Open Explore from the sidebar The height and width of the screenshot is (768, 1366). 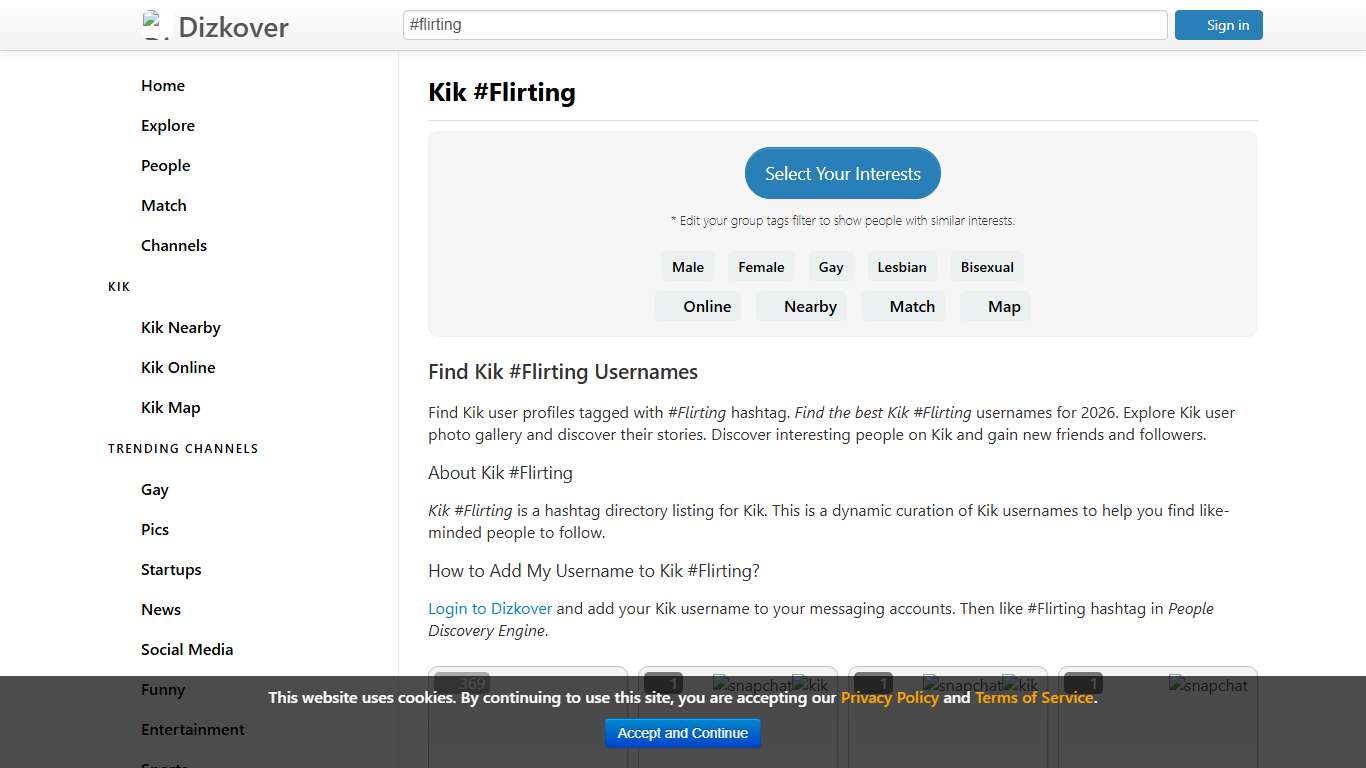[x=167, y=125]
